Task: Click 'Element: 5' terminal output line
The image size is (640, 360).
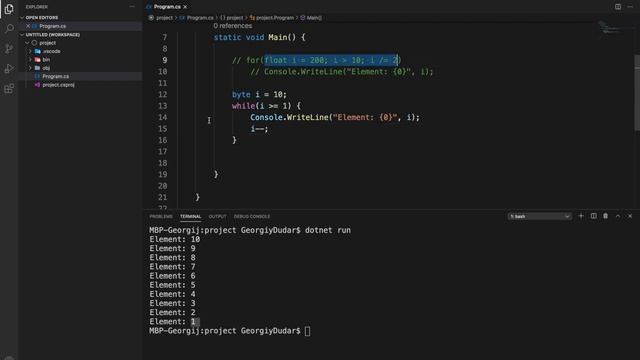Action: [172, 285]
